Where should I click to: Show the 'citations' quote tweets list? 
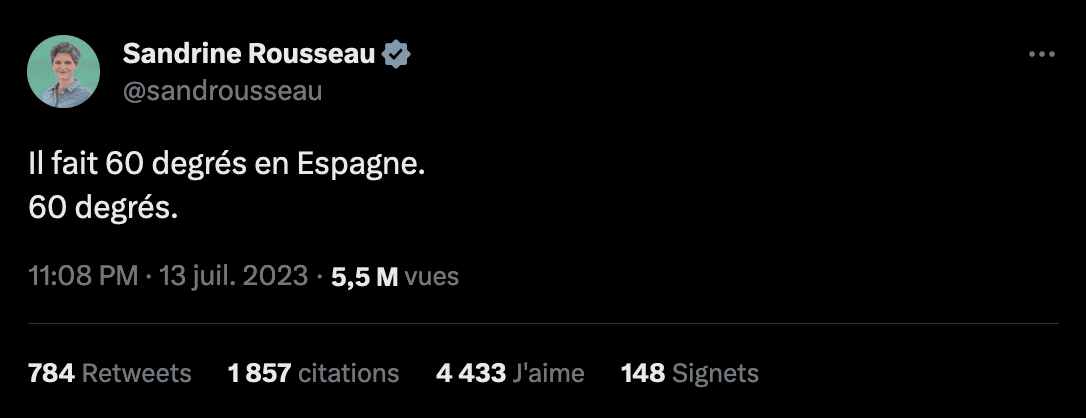click(349, 373)
